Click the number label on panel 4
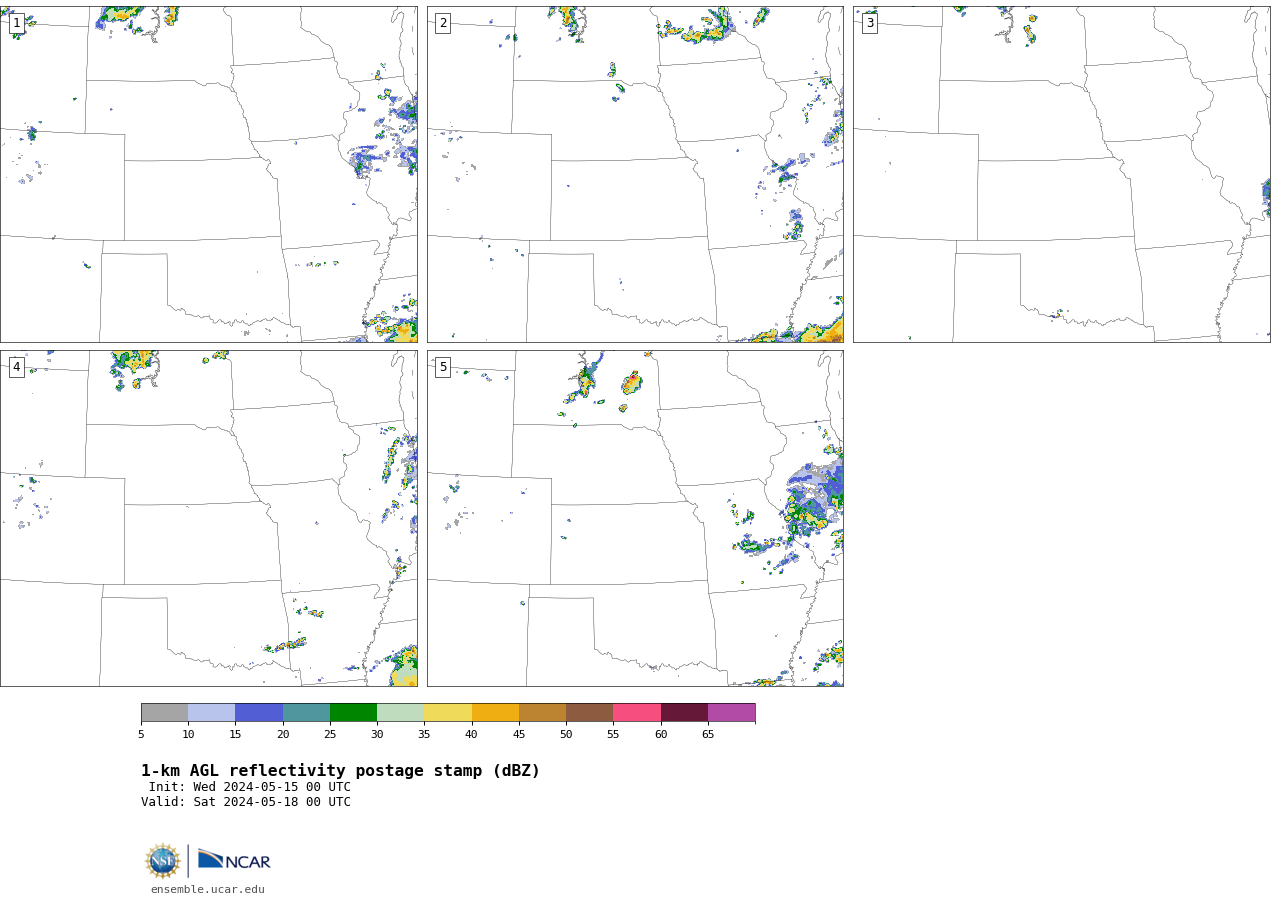This screenshot has height=901, width=1280. 16,367
